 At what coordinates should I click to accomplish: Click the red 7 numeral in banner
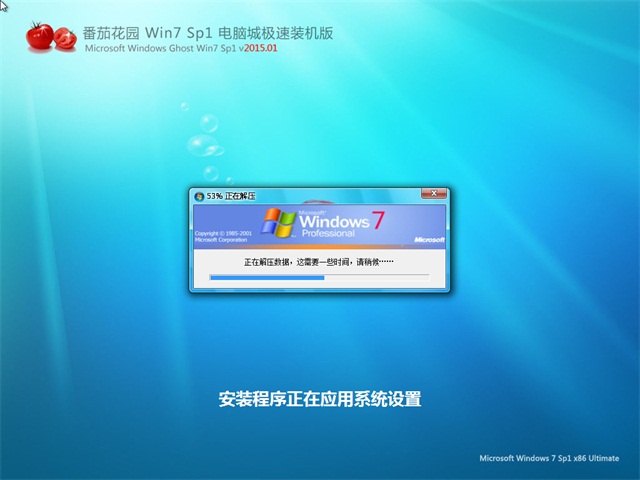(378, 219)
